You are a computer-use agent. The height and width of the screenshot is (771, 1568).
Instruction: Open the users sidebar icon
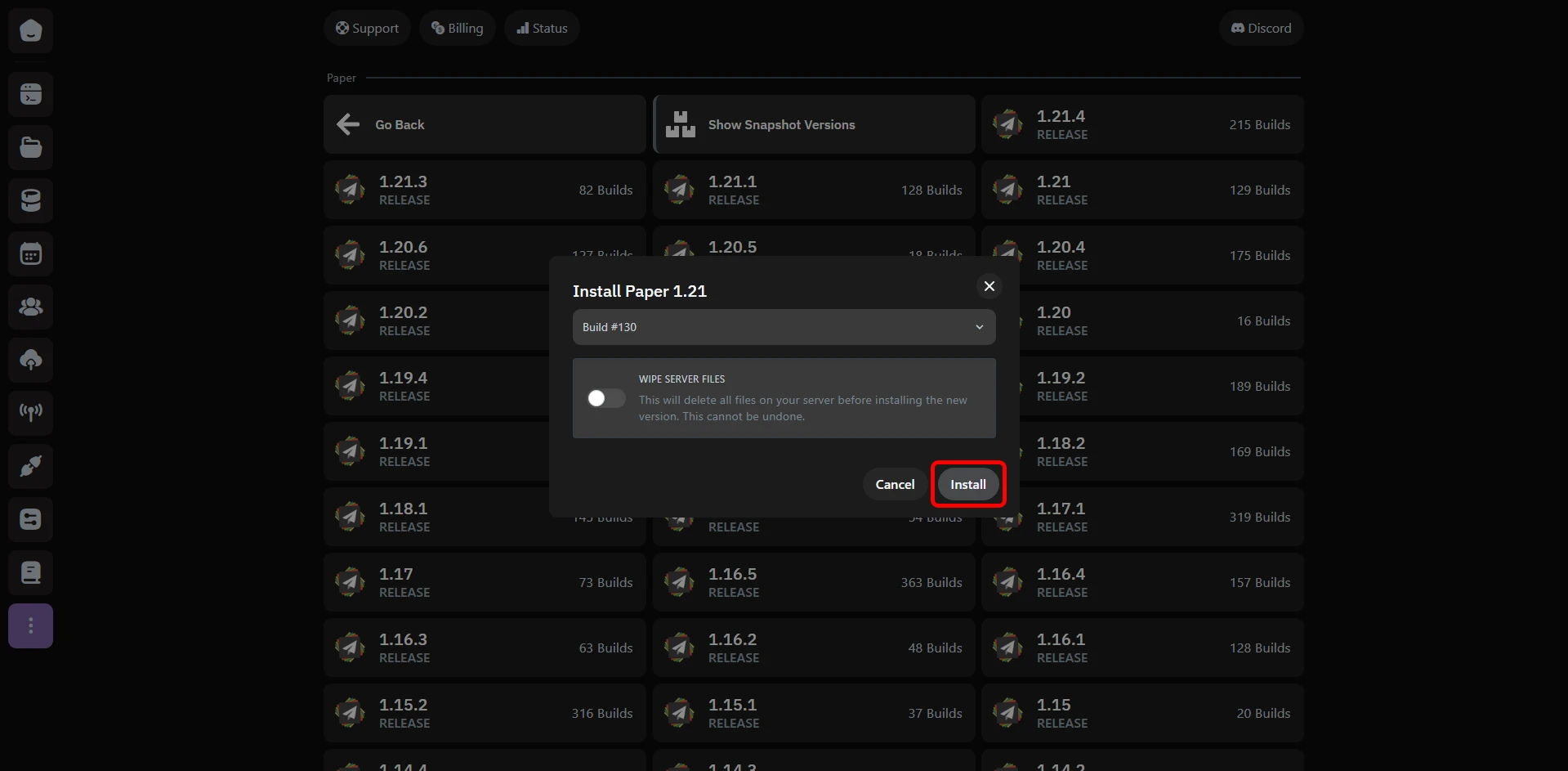tap(31, 307)
